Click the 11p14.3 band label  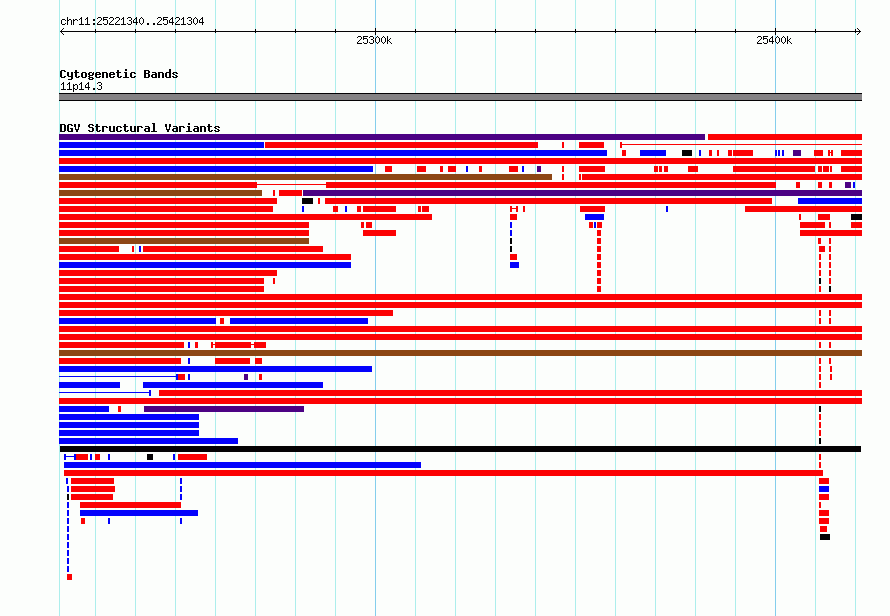point(81,86)
